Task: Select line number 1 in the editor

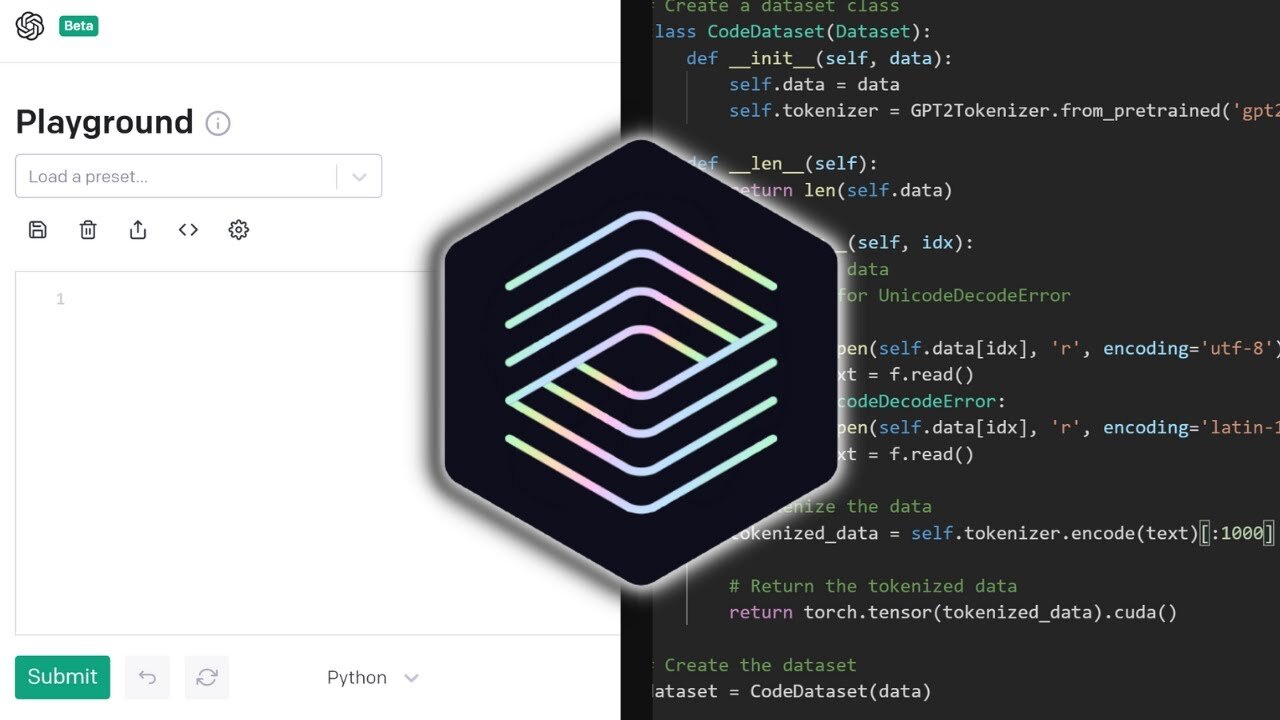Action: (59, 298)
